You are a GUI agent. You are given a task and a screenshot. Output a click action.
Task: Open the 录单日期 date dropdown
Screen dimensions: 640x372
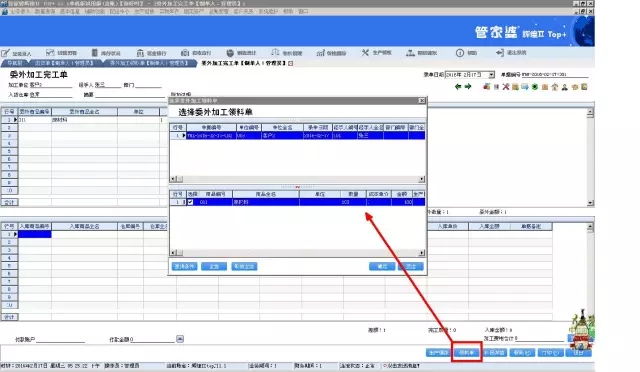pyautogui.click(x=491, y=75)
